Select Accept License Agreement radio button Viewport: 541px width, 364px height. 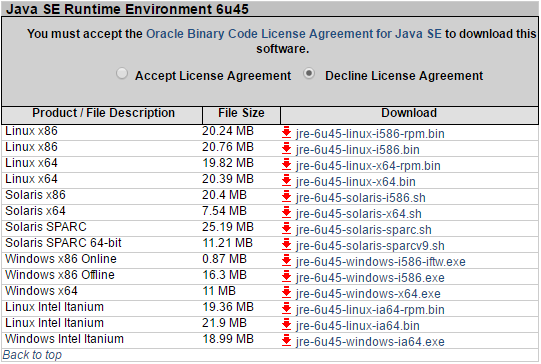pos(122,73)
